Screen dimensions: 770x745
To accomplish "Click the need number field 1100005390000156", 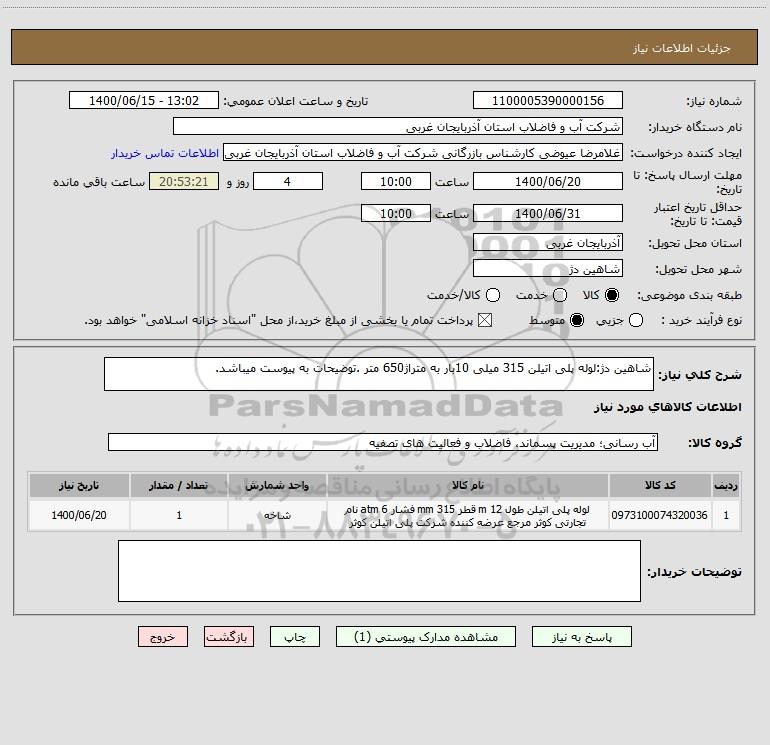I will [x=548, y=101].
